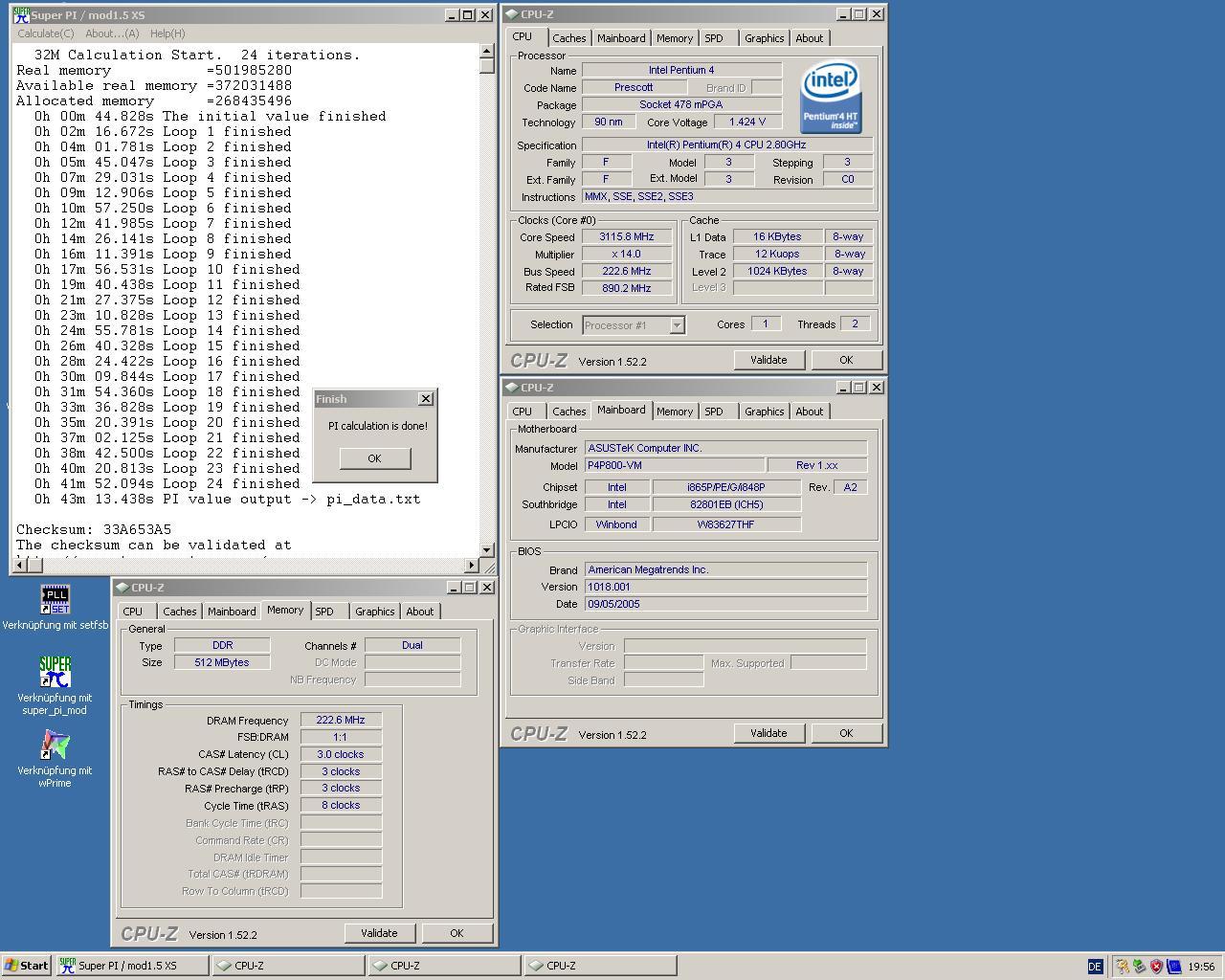This screenshot has width=1225, height=980.
Task: Click the FSB:DRAM ratio value 1:1
Action: 341,737
